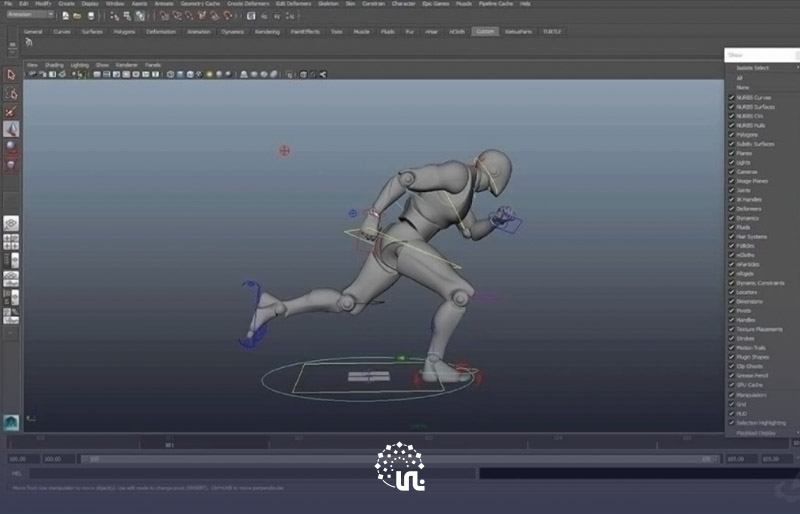Screen dimensions: 800x514
Task: Switch to four view layout
Action: (11, 242)
